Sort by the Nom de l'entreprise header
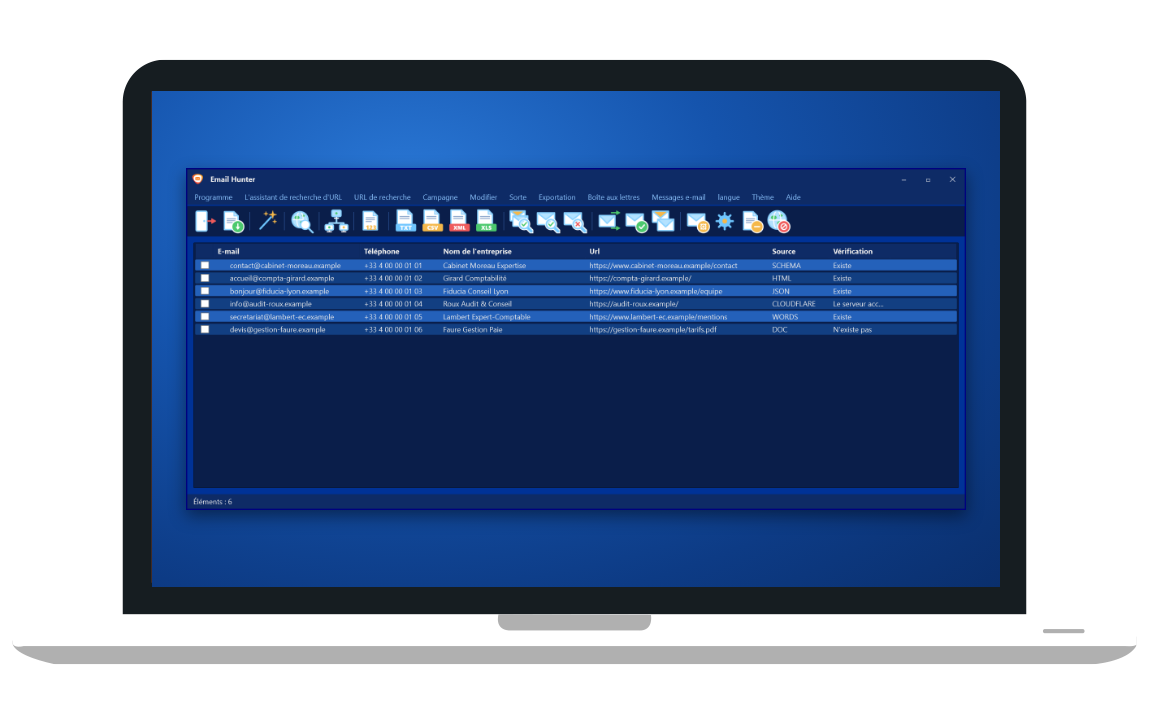 pyautogui.click(x=477, y=251)
